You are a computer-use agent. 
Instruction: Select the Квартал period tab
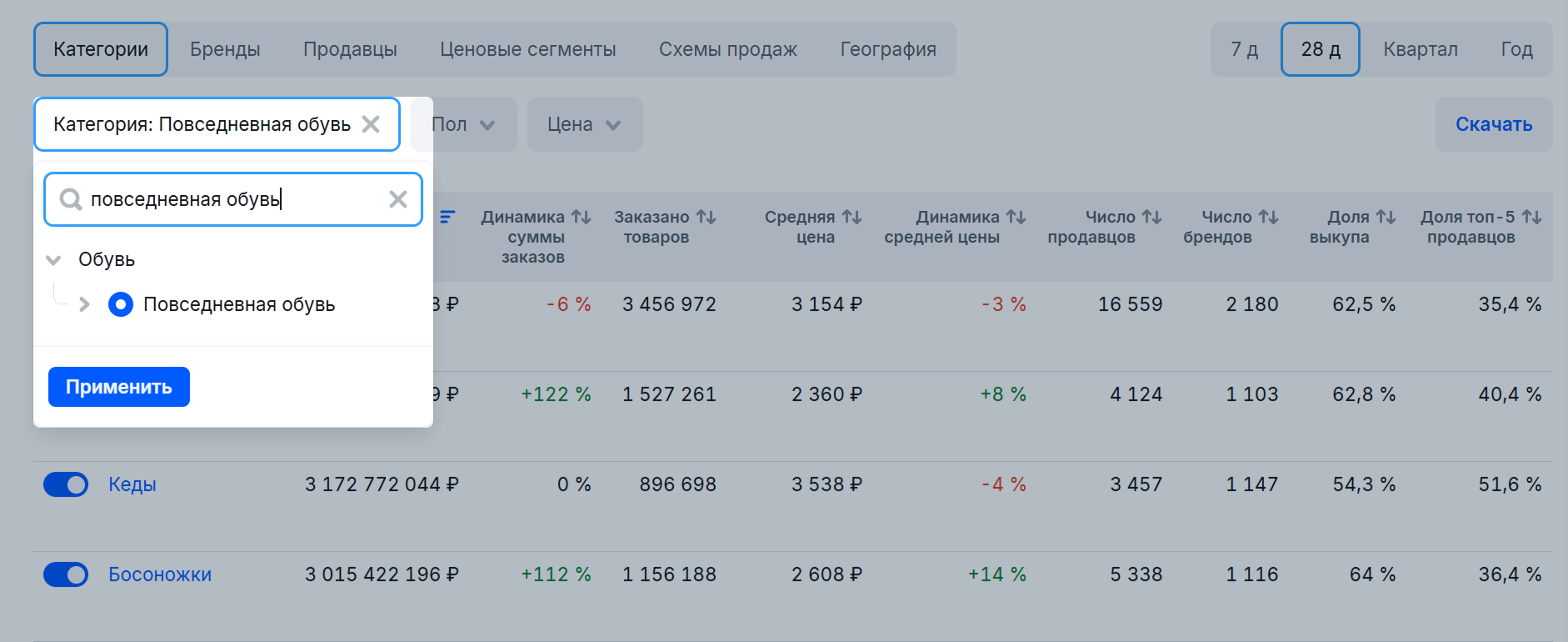click(x=1421, y=49)
